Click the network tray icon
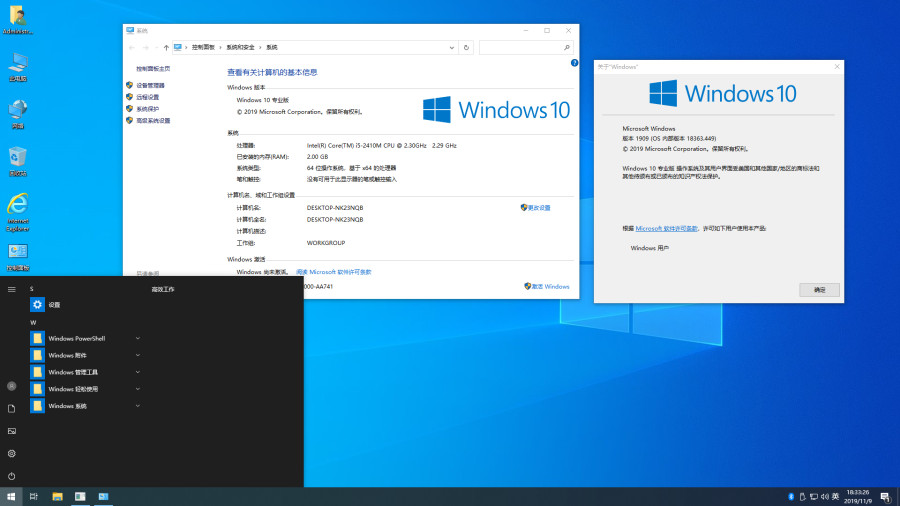Screen dimensions: 900x506 (x=813, y=496)
